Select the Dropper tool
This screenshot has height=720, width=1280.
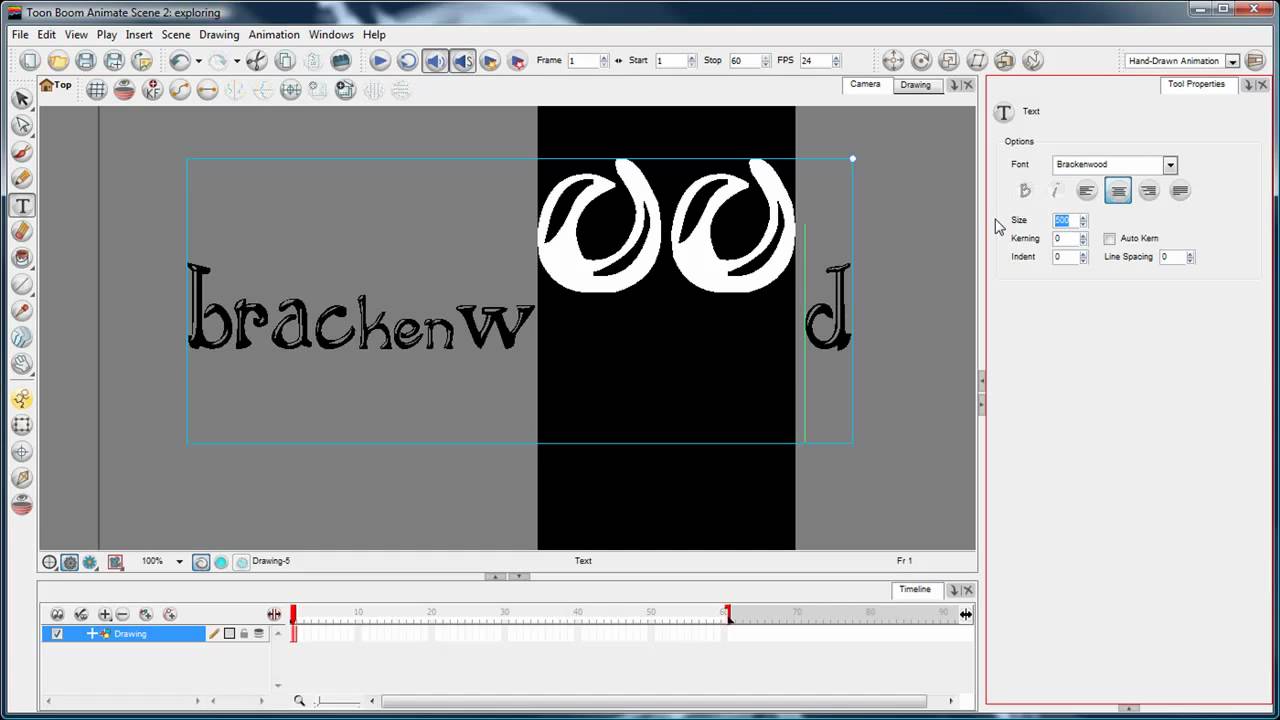22,311
